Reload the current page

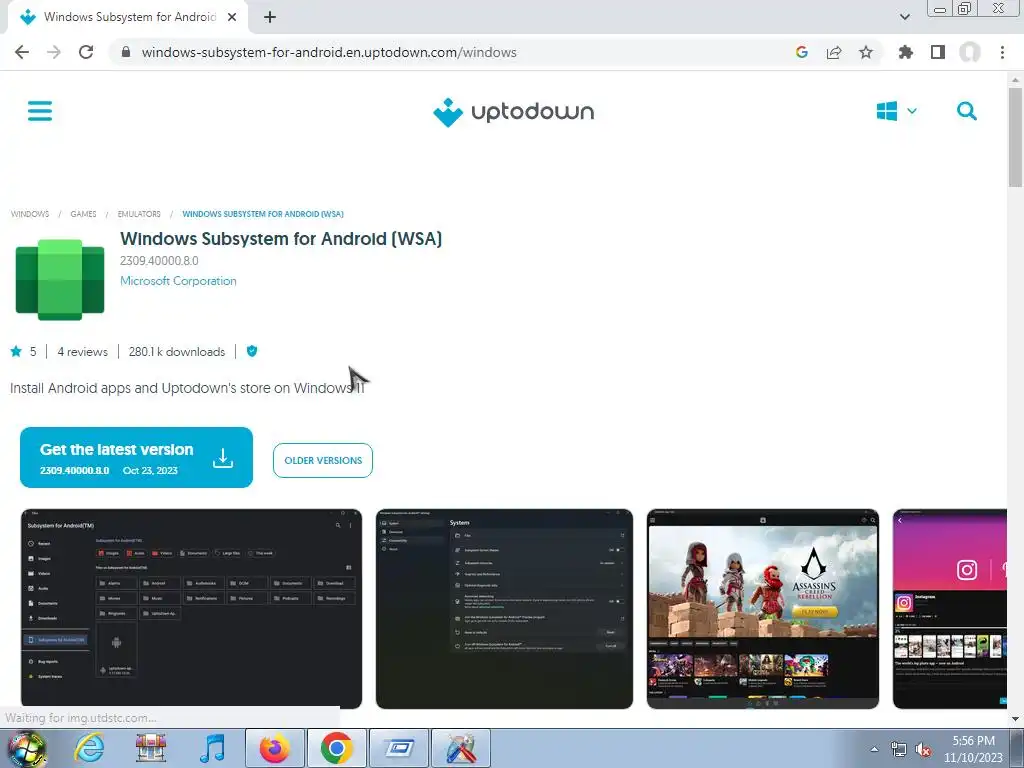click(x=86, y=52)
